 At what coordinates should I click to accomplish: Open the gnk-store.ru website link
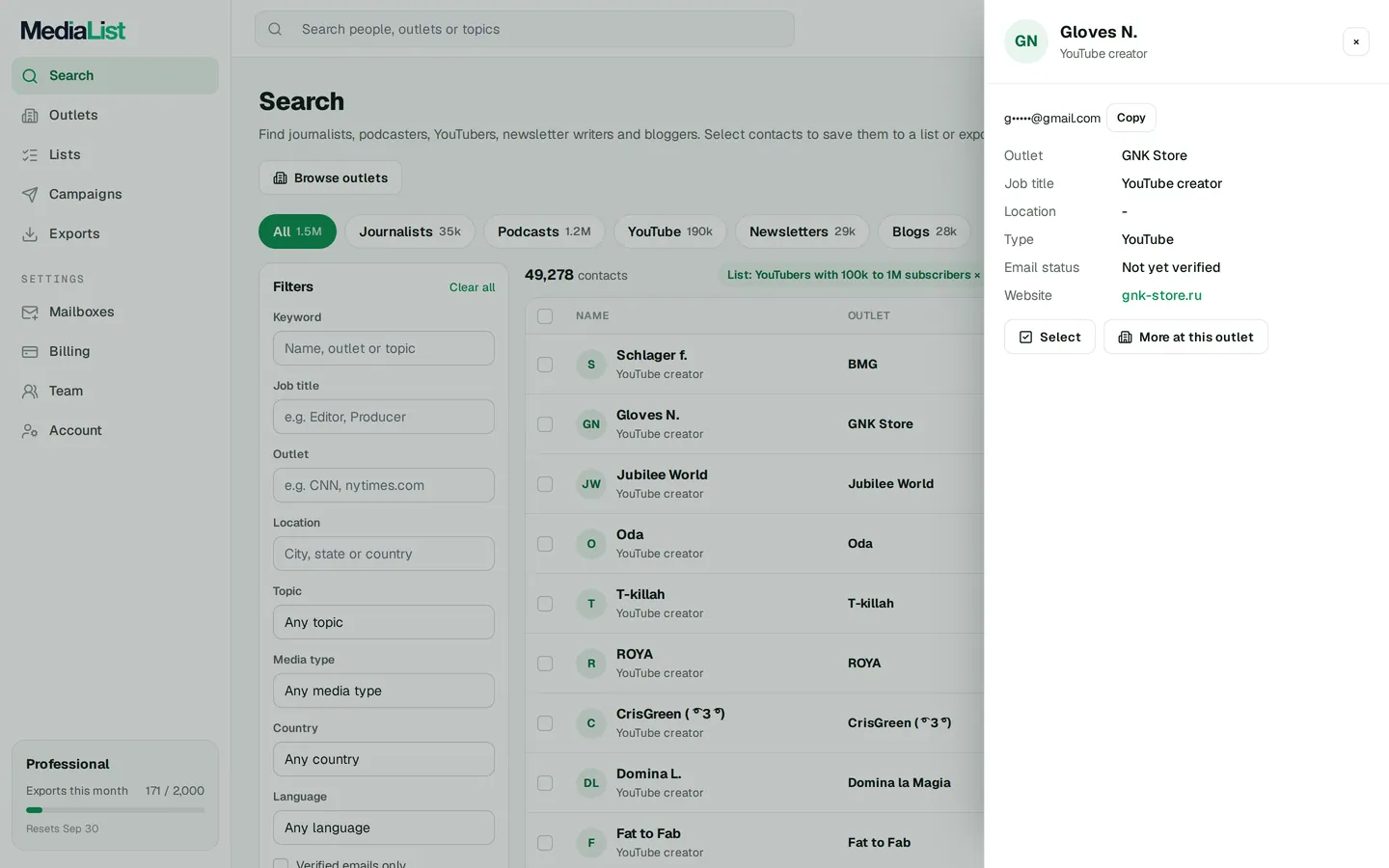pyautogui.click(x=1161, y=295)
